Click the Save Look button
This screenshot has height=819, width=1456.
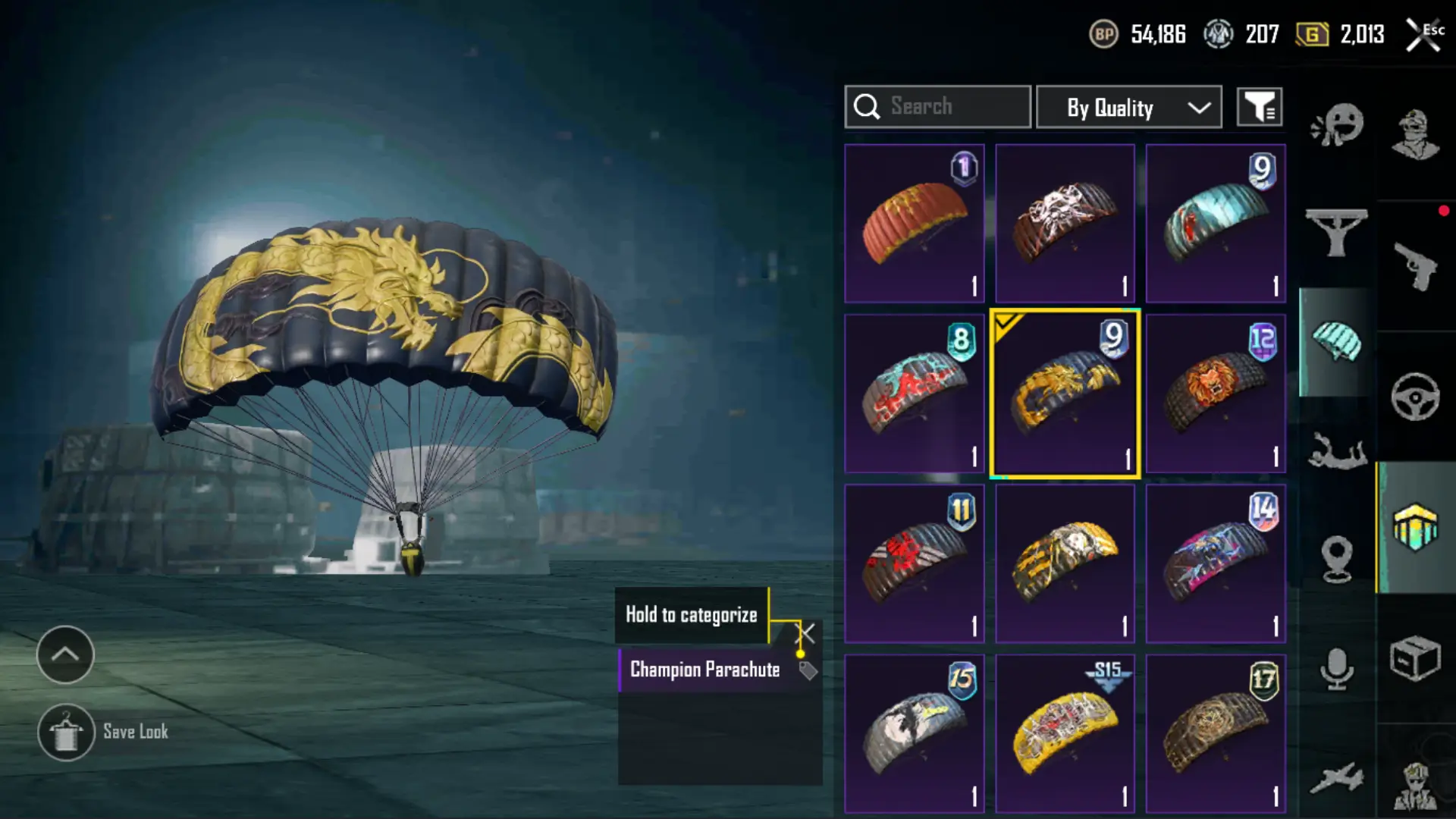pyautogui.click(x=103, y=732)
